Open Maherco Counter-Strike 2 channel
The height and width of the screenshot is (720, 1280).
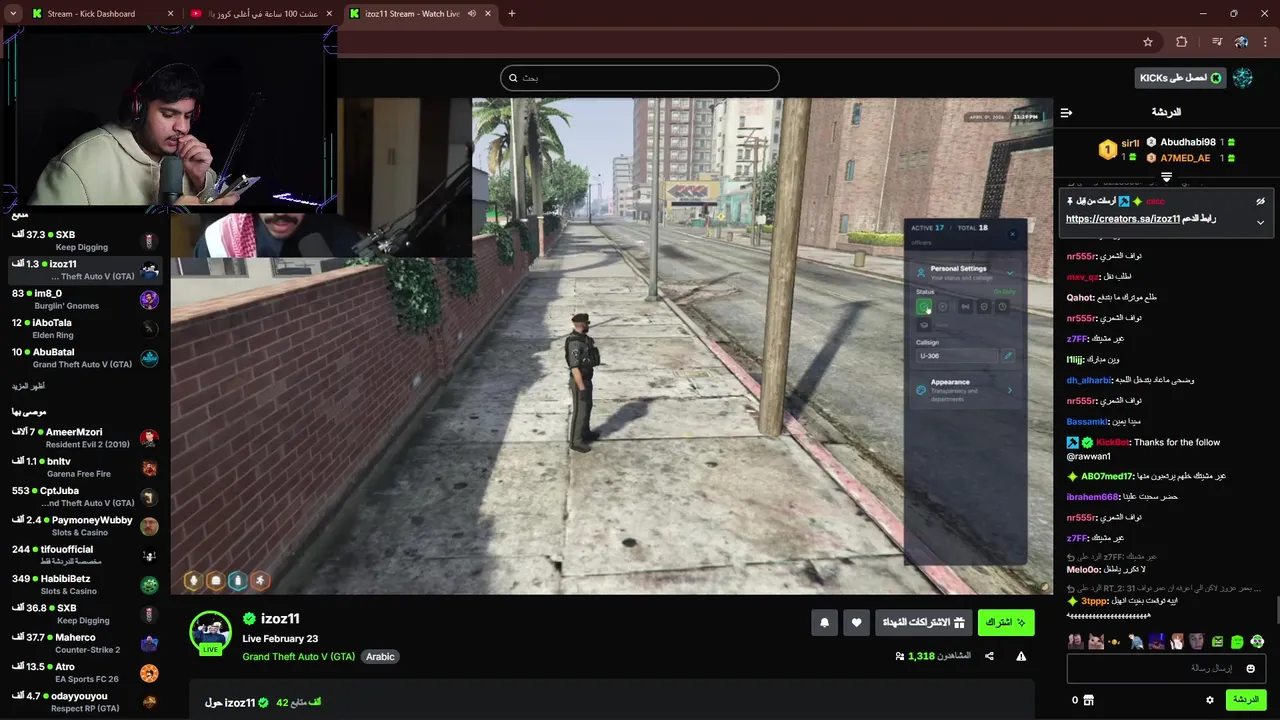click(x=85, y=643)
